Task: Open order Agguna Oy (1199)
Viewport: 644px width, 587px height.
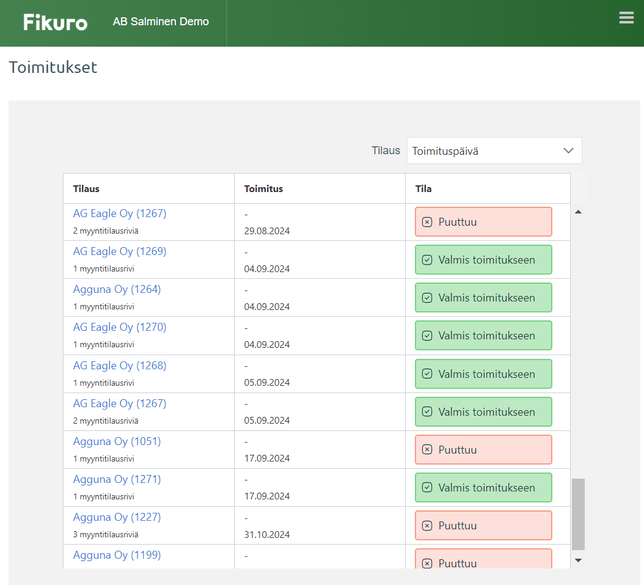Action: (117, 555)
